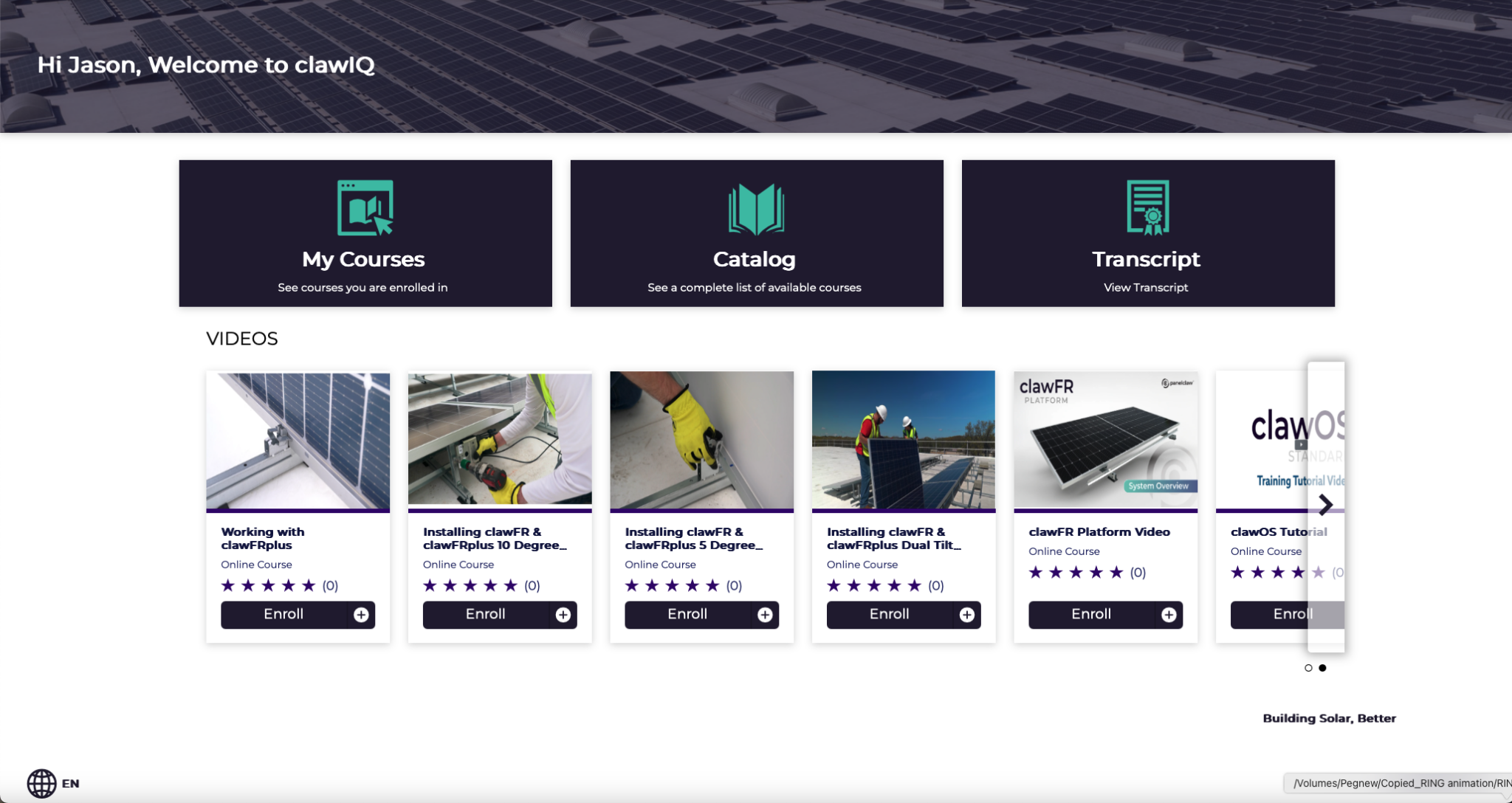Select the first carousel page dot
This screenshot has height=803, width=1512.
(1308, 668)
